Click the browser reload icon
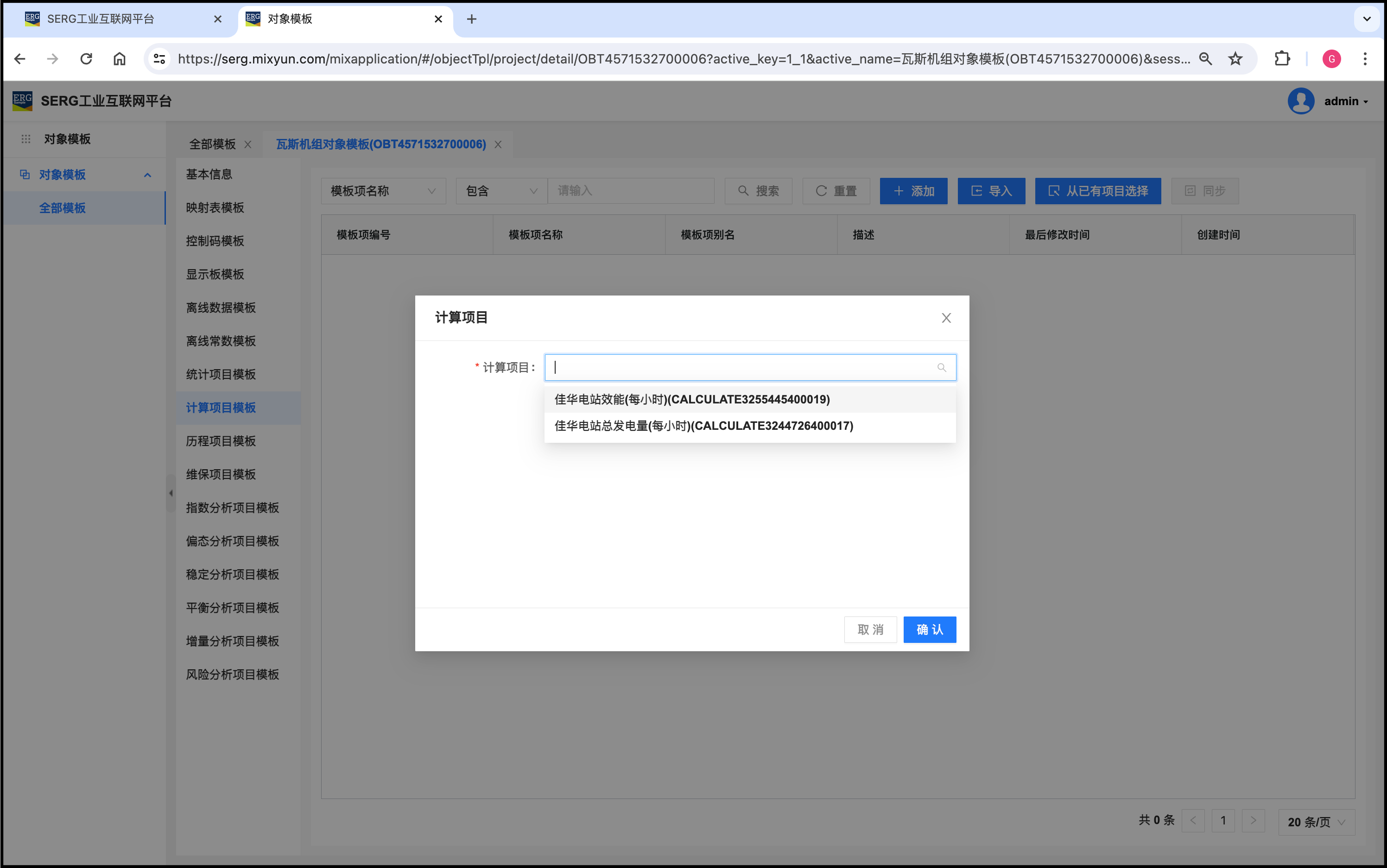 pos(86,58)
